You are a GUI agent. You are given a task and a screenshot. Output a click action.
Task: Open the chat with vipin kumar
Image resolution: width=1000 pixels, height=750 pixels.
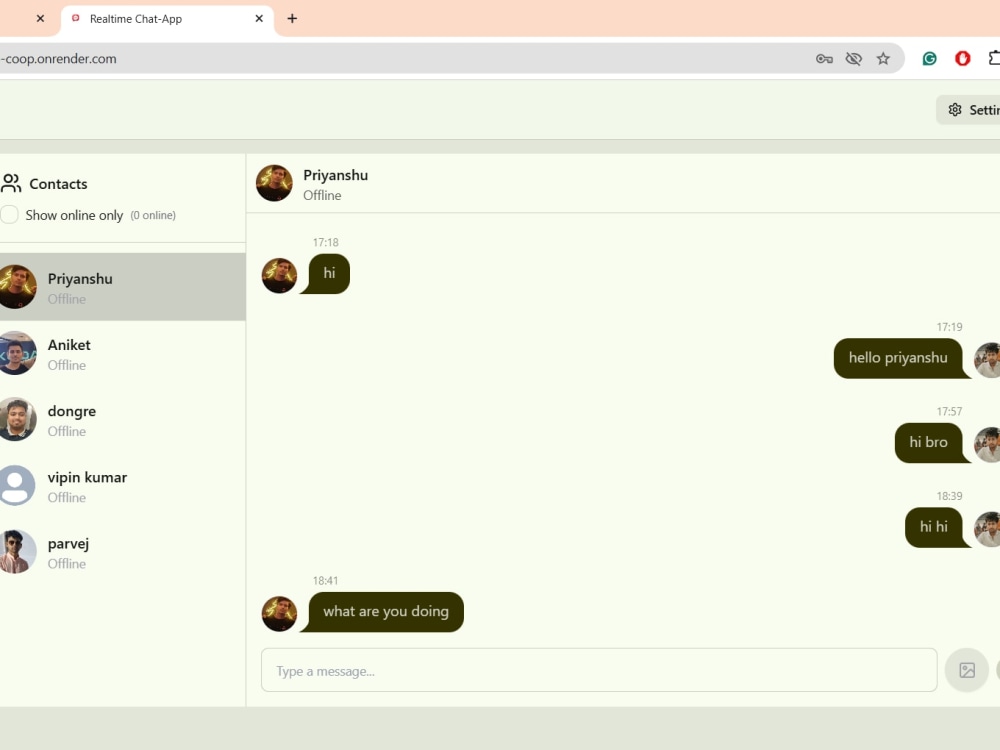click(x=122, y=486)
